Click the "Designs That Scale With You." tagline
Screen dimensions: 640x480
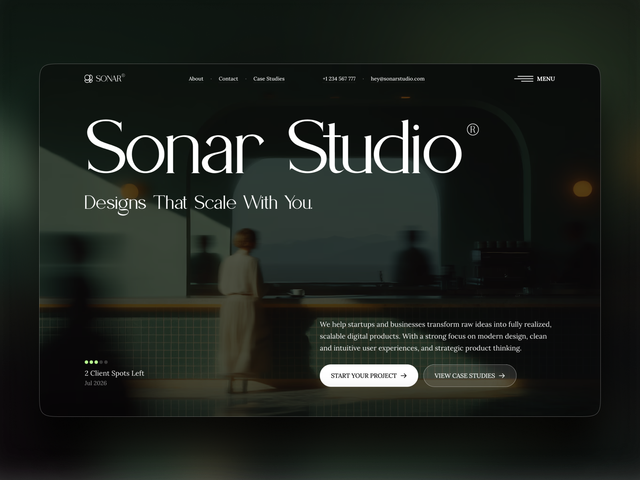click(x=198, y=203)
